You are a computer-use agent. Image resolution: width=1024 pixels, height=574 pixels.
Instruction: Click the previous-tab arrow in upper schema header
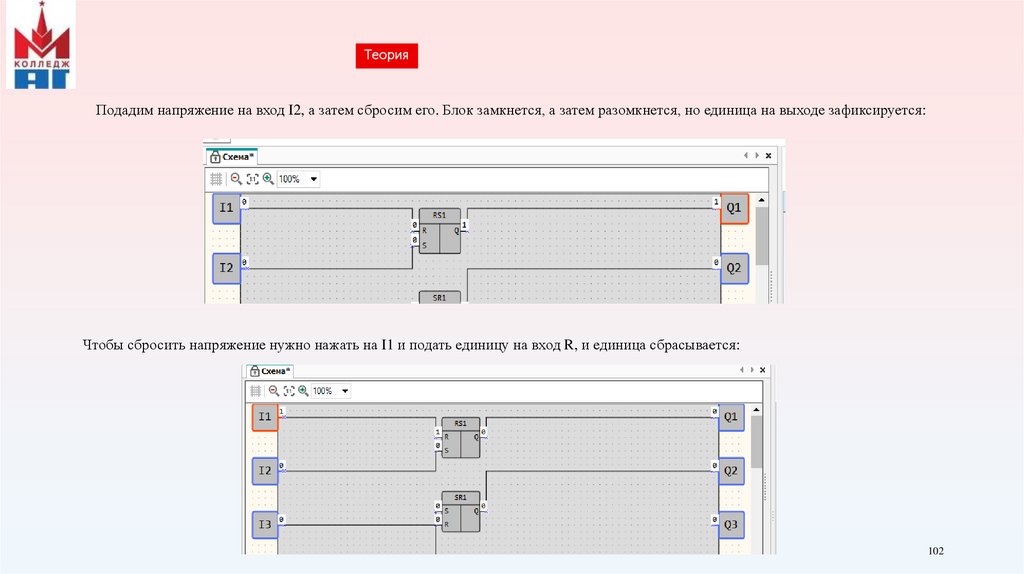pos(745,155)
